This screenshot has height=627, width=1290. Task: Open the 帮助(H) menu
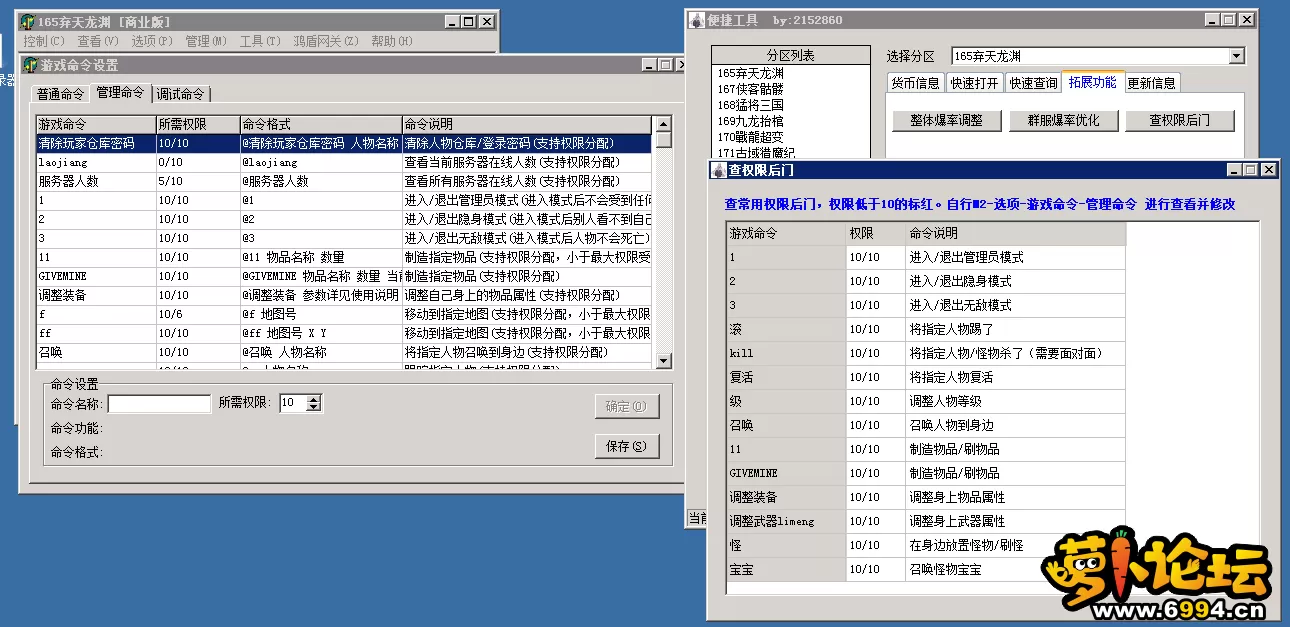click(x=391, y=41)
